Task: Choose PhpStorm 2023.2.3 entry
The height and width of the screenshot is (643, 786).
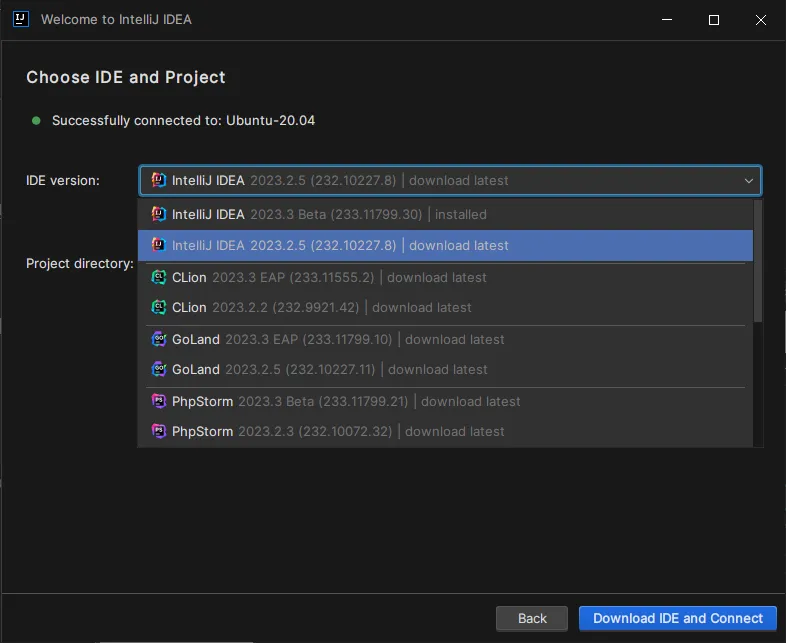Action: coord(445,432)
